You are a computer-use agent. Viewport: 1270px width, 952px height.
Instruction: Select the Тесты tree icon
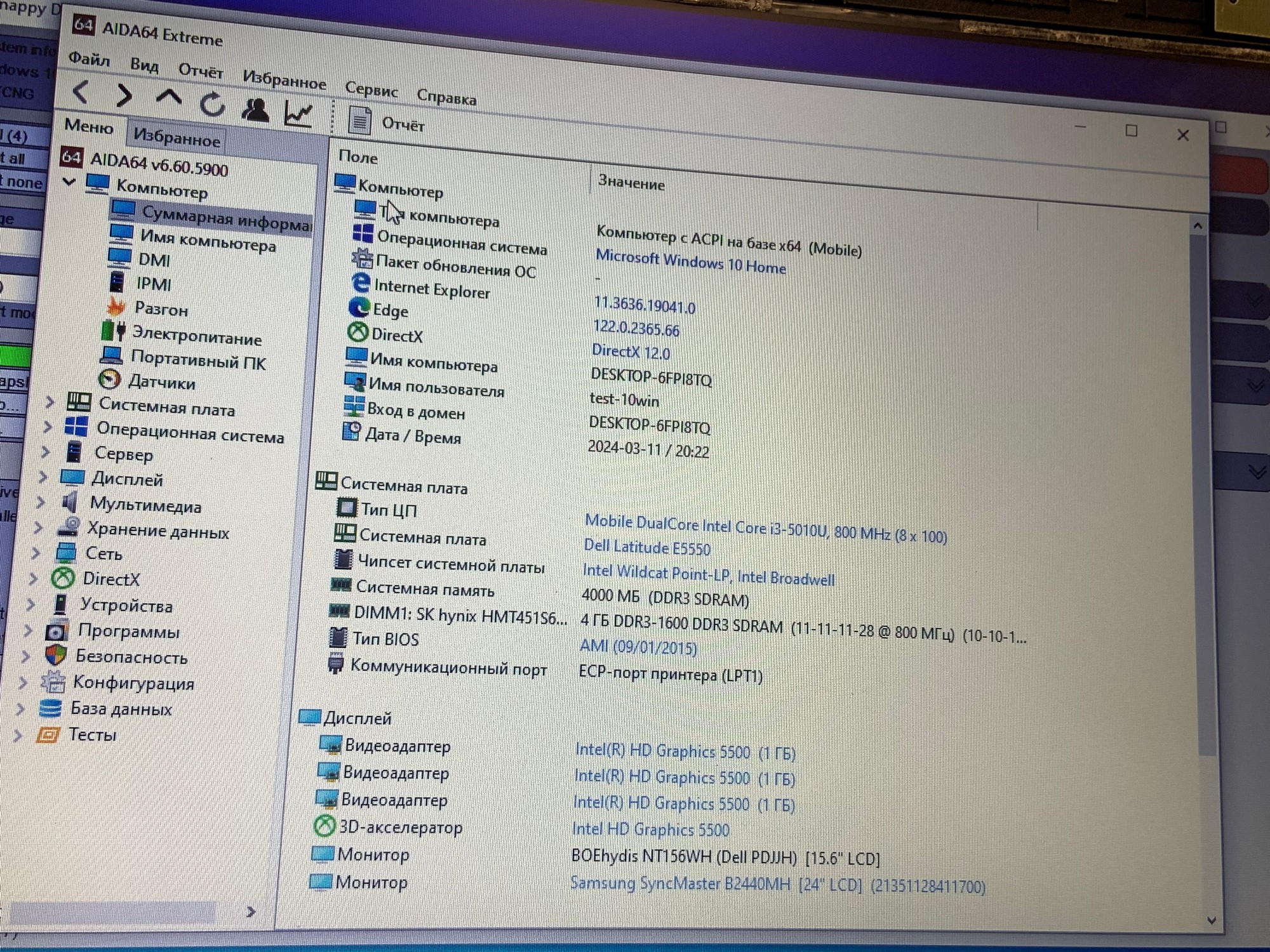tap(48, 735)
